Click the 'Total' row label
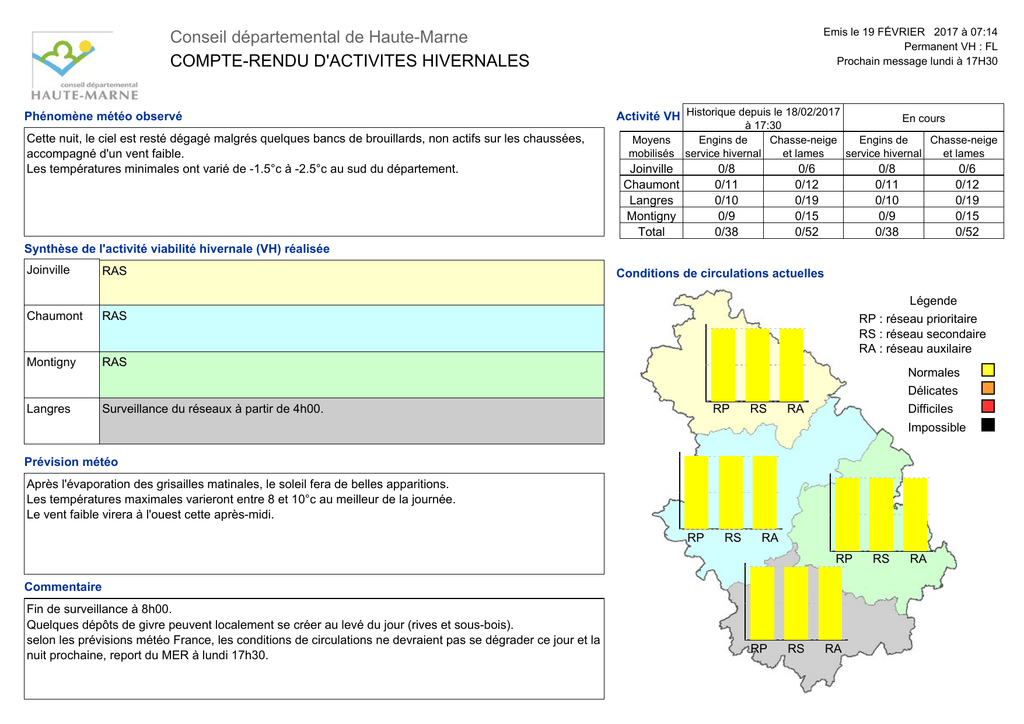 651,232
